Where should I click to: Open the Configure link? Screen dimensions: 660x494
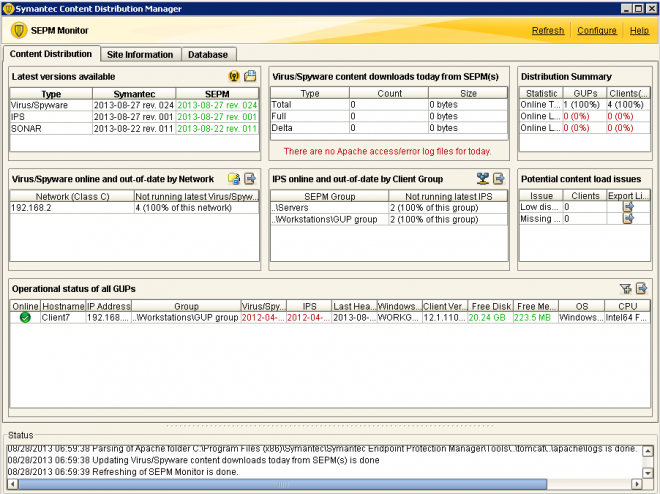[x=597, y=31]
